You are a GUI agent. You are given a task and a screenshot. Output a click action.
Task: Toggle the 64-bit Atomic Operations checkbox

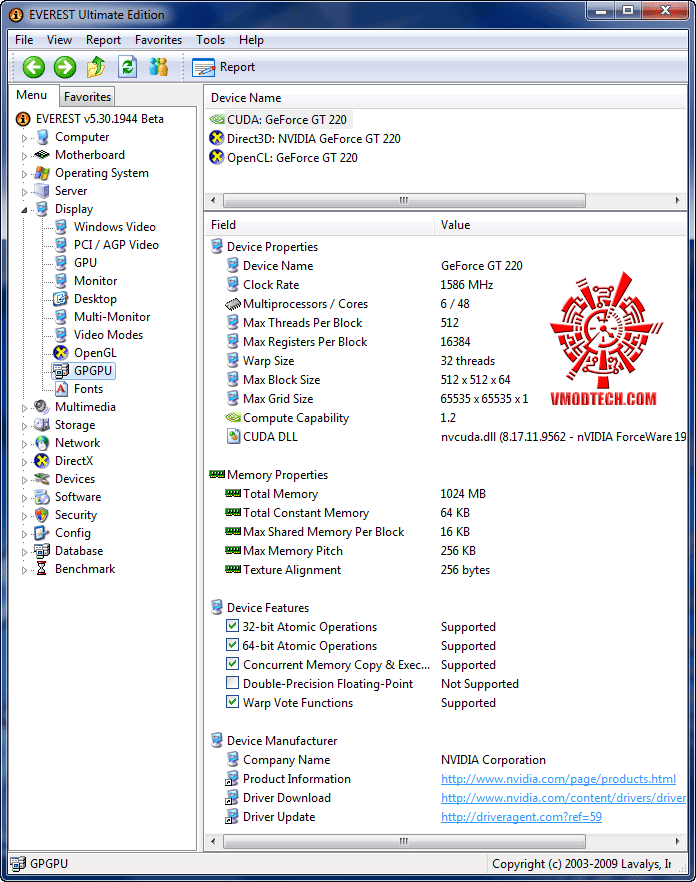[x=232, y=645]
